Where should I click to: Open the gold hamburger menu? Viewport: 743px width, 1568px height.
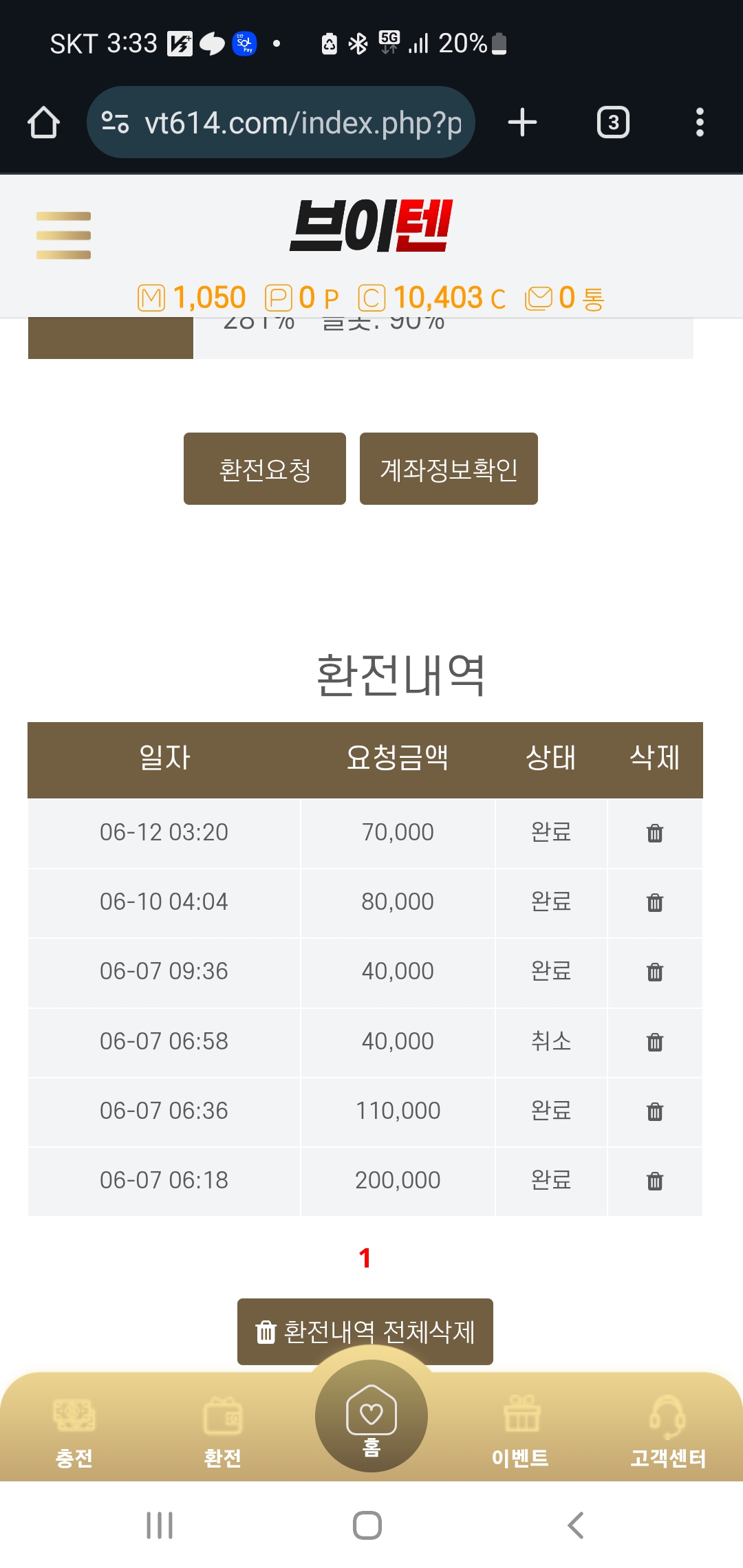coord(63,235)
